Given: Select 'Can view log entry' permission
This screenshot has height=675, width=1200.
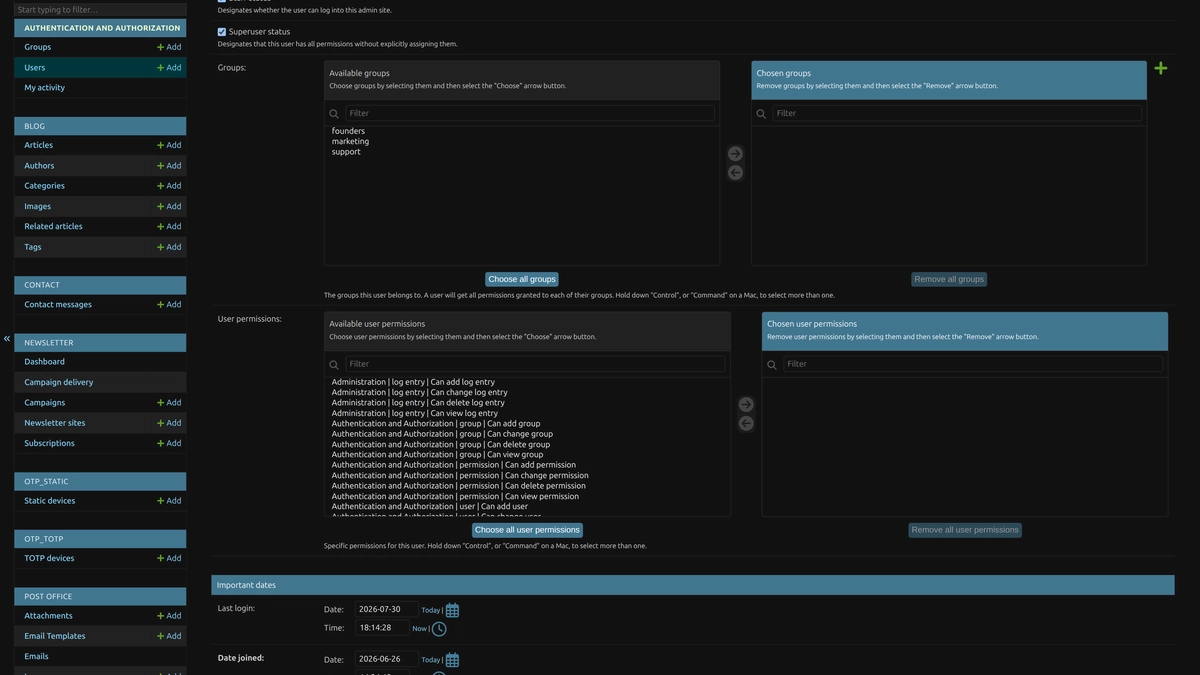Looking at the screenshot, I should 414,413.
